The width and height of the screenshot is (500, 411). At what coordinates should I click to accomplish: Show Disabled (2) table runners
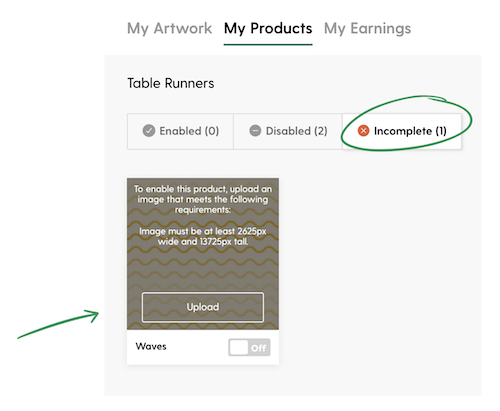[288, 131]
